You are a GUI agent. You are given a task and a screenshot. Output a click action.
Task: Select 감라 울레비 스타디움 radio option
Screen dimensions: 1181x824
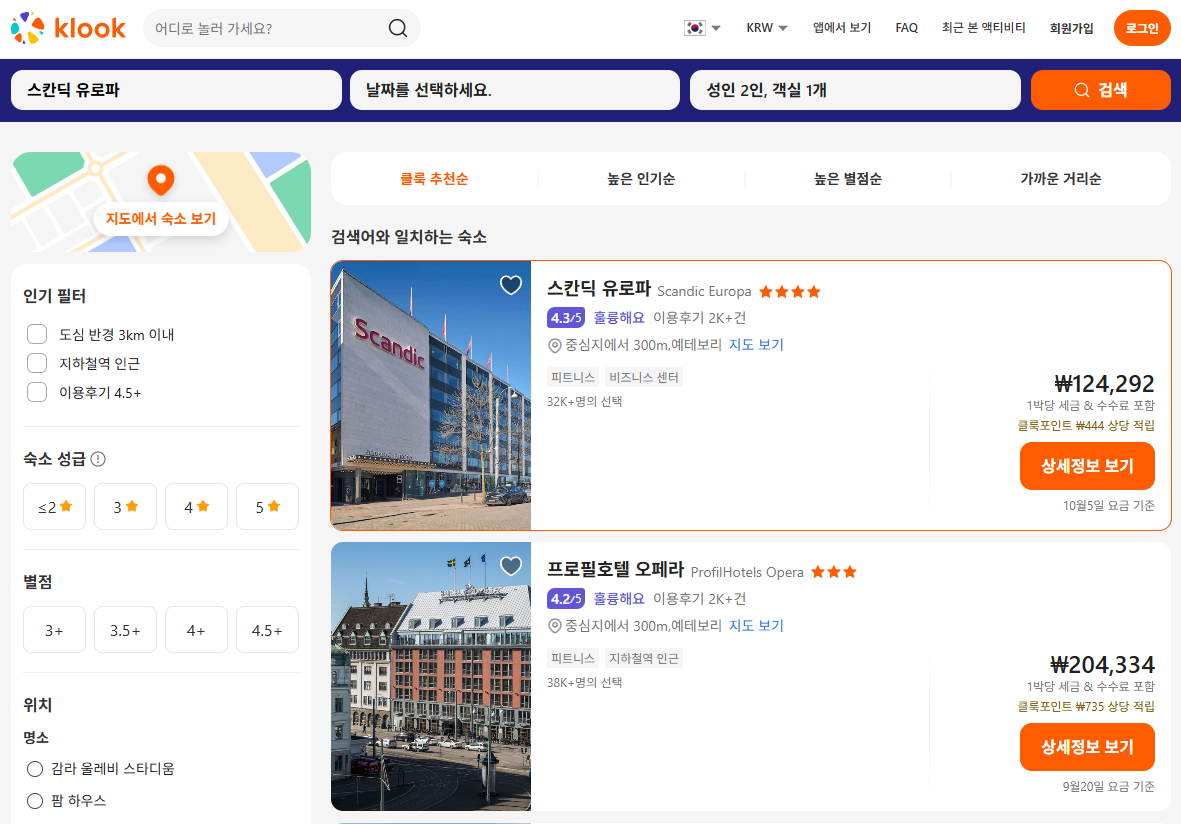[35, 769]
